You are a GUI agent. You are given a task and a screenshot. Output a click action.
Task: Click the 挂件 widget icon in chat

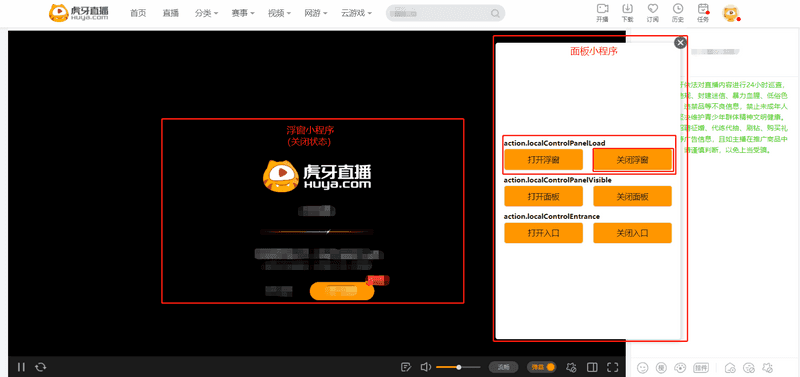click(x=700, y=367)
